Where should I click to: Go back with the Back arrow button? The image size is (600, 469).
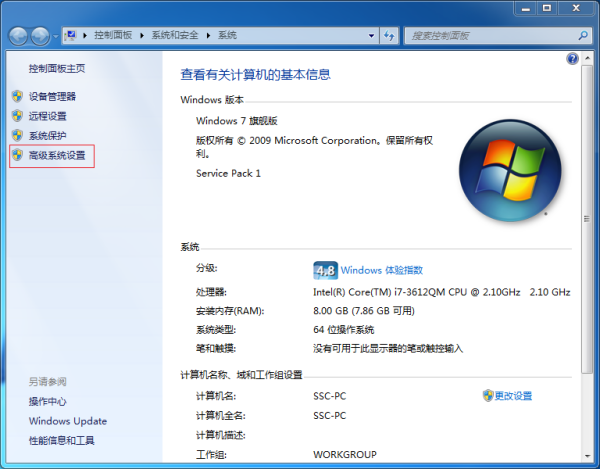(18, 36)
